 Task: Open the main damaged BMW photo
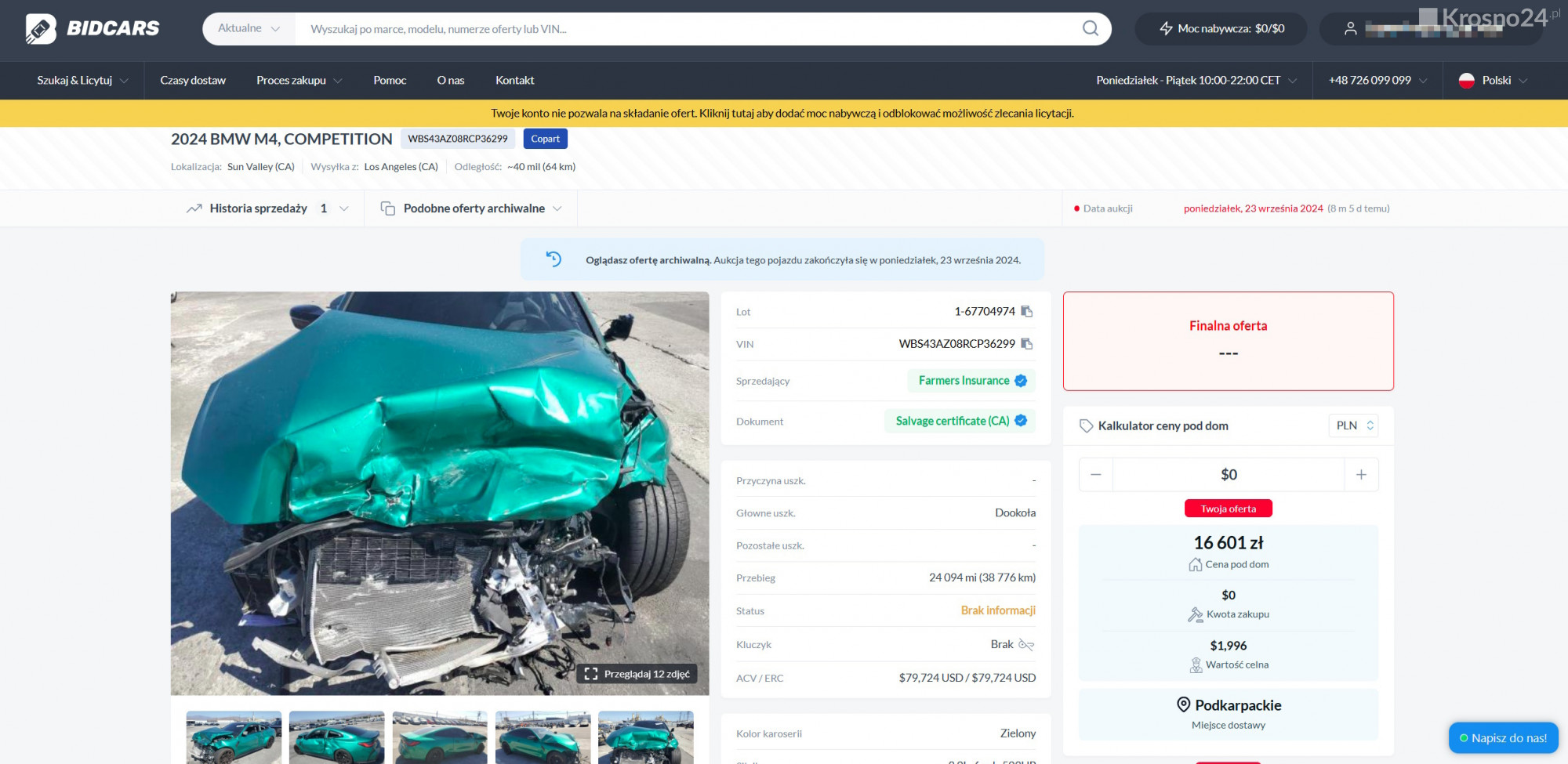tap(440, 494)
